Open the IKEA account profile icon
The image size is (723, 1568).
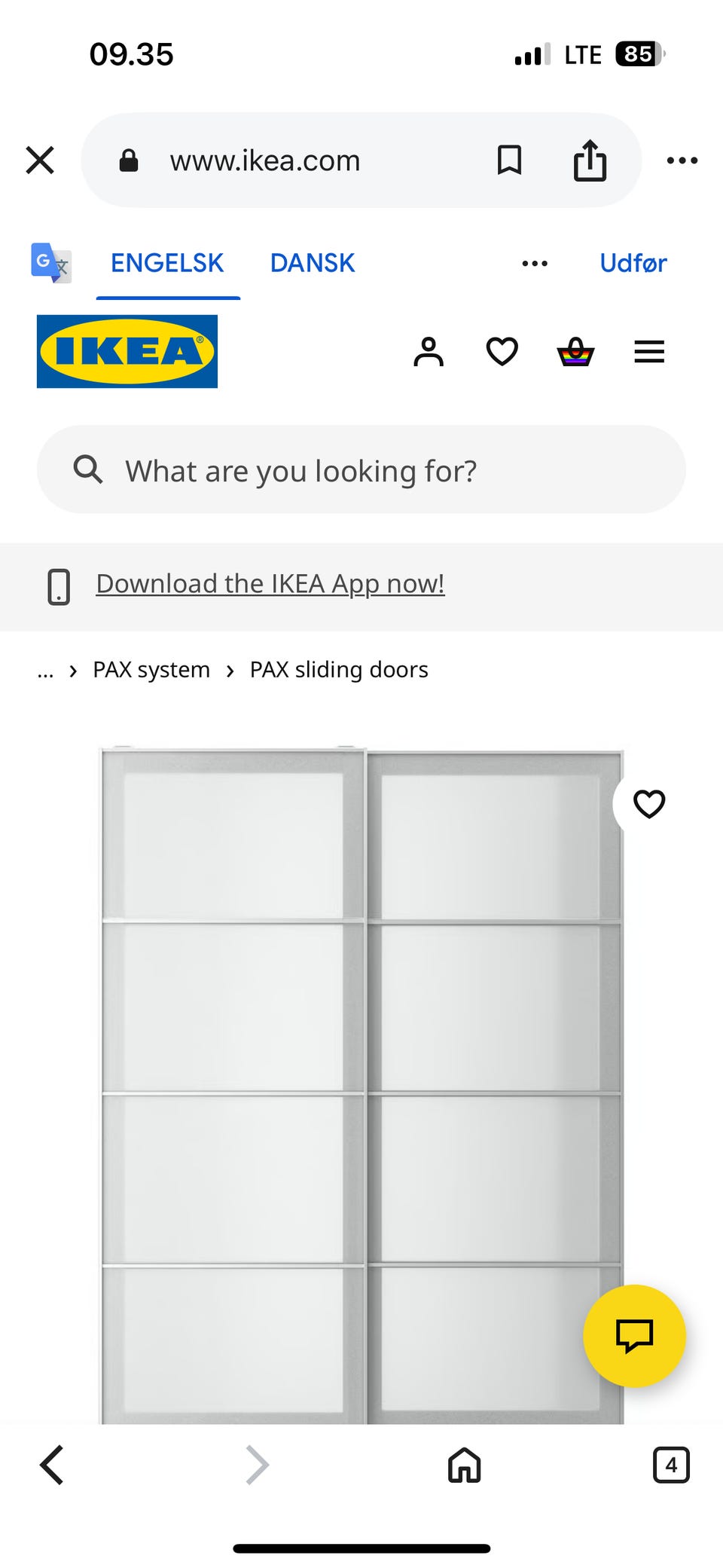[429, 352]
